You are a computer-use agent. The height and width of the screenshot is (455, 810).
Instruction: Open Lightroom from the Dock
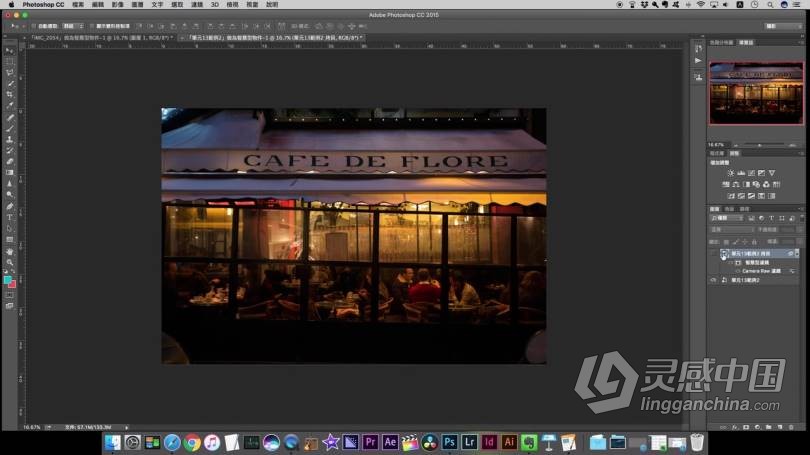click(469, 442)
